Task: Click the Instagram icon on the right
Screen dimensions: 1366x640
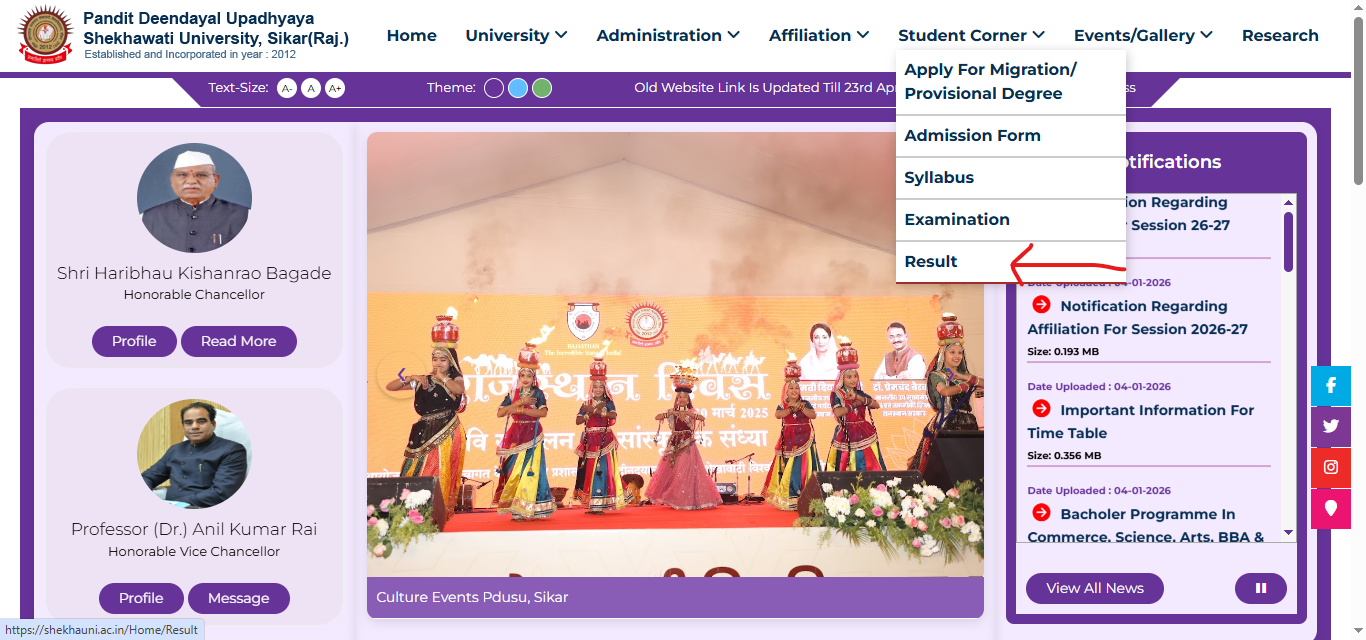Action: (x=1330, y=467)
